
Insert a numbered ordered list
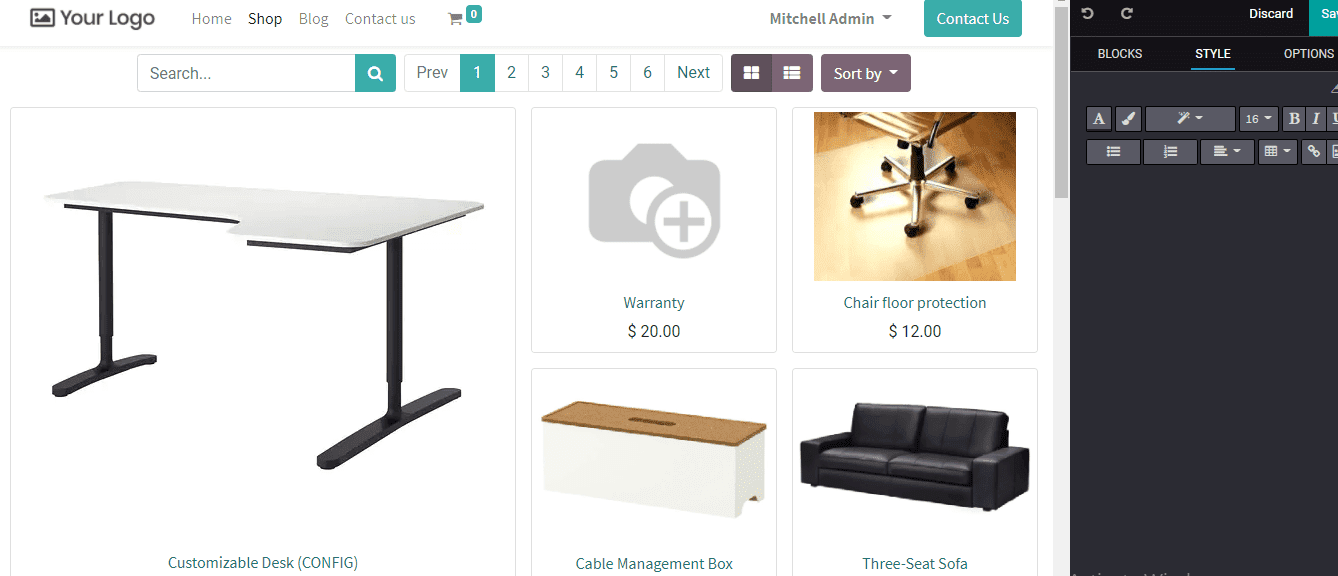coord(1170,151)
